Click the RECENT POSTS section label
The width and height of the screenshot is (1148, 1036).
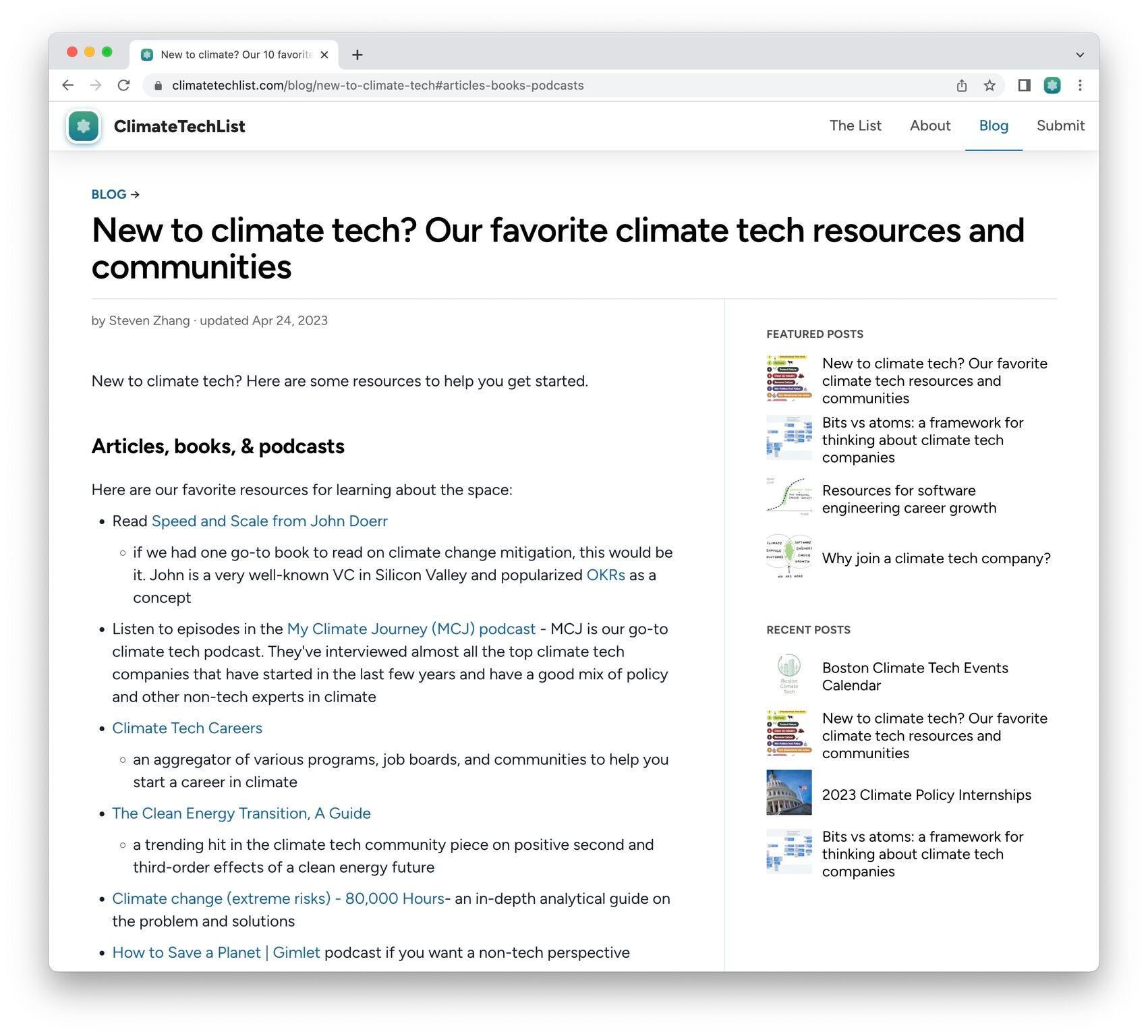(808, 629)
